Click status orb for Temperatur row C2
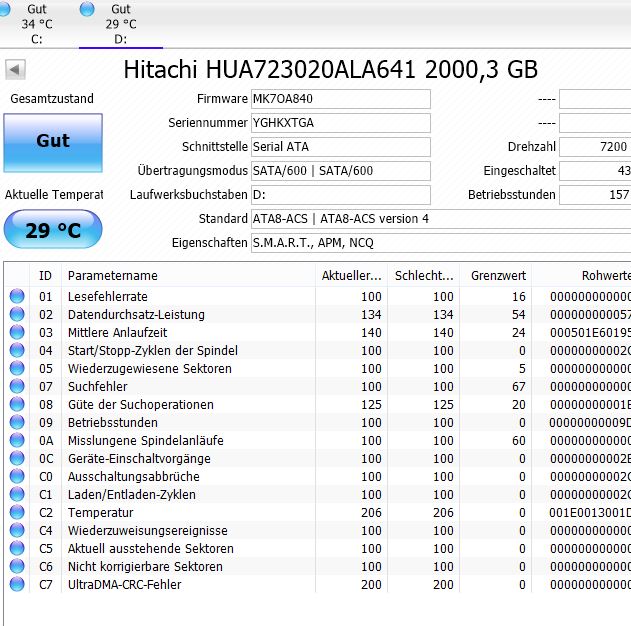This screenshot has width=631, height=626. click(x=17, y=513)
